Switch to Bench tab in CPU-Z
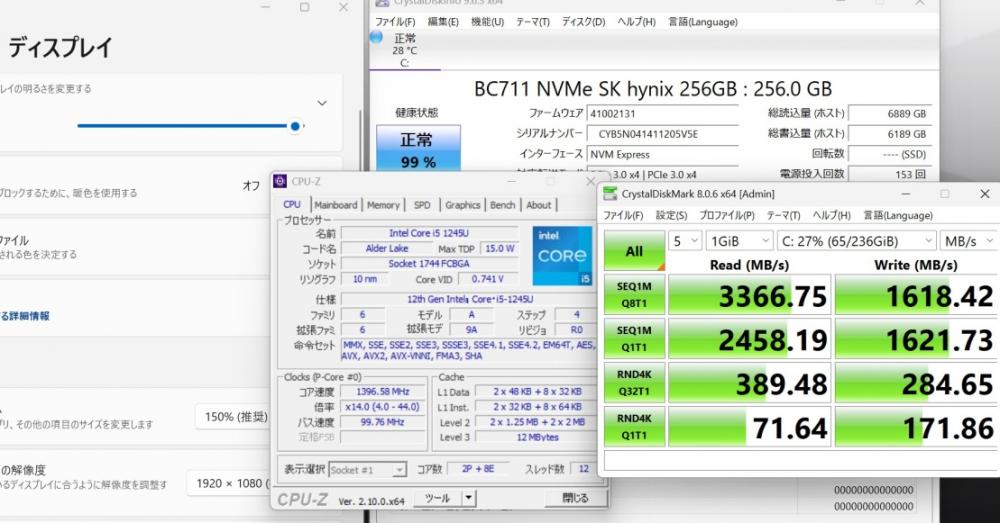The height and width of the screenshot is (523, 1000). (x=503, y=205)
